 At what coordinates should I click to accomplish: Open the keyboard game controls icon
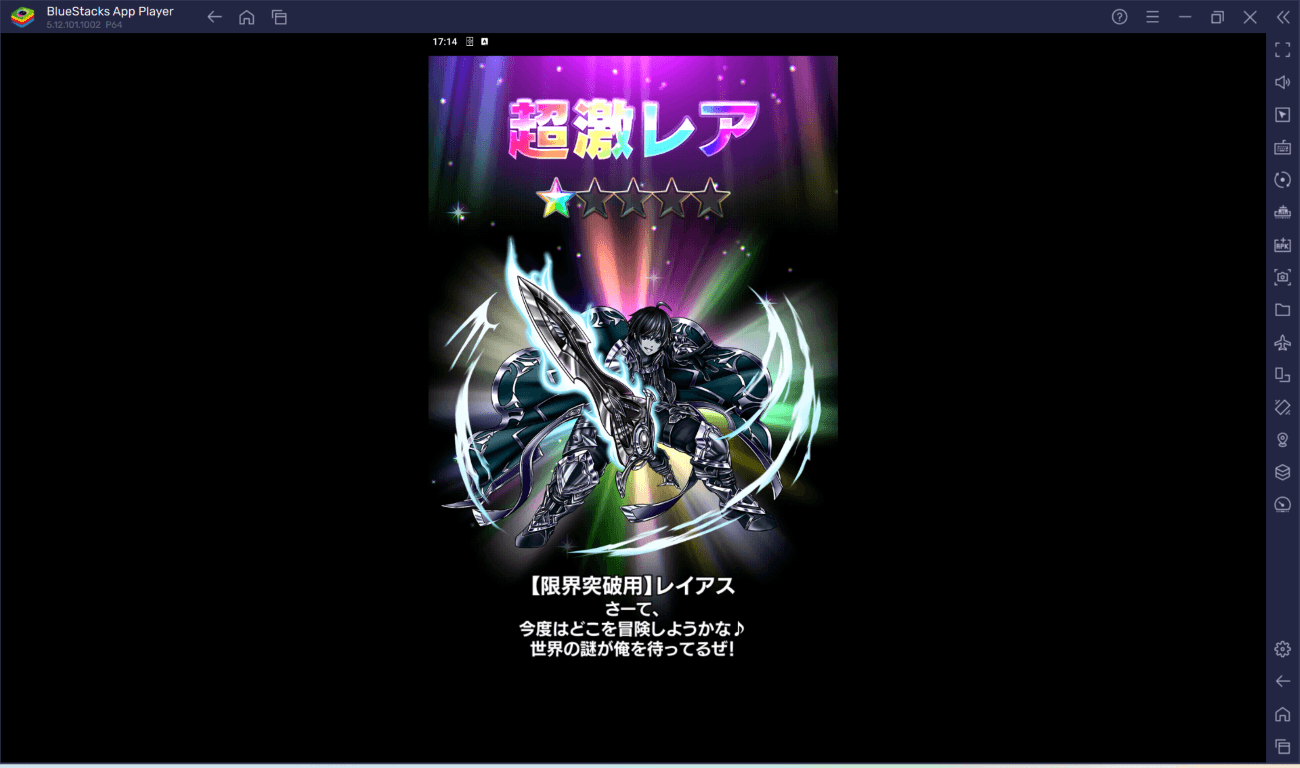1283,147
